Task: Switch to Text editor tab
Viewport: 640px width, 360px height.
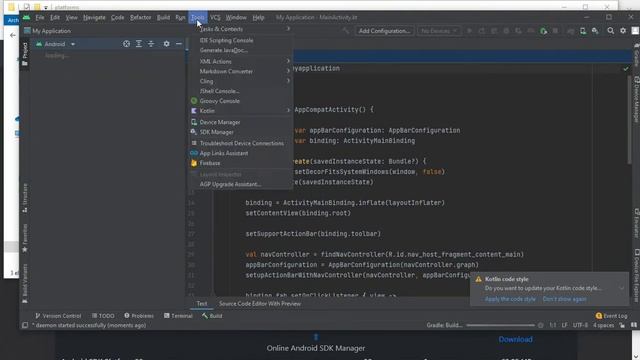Action: (x=202, y=304)
